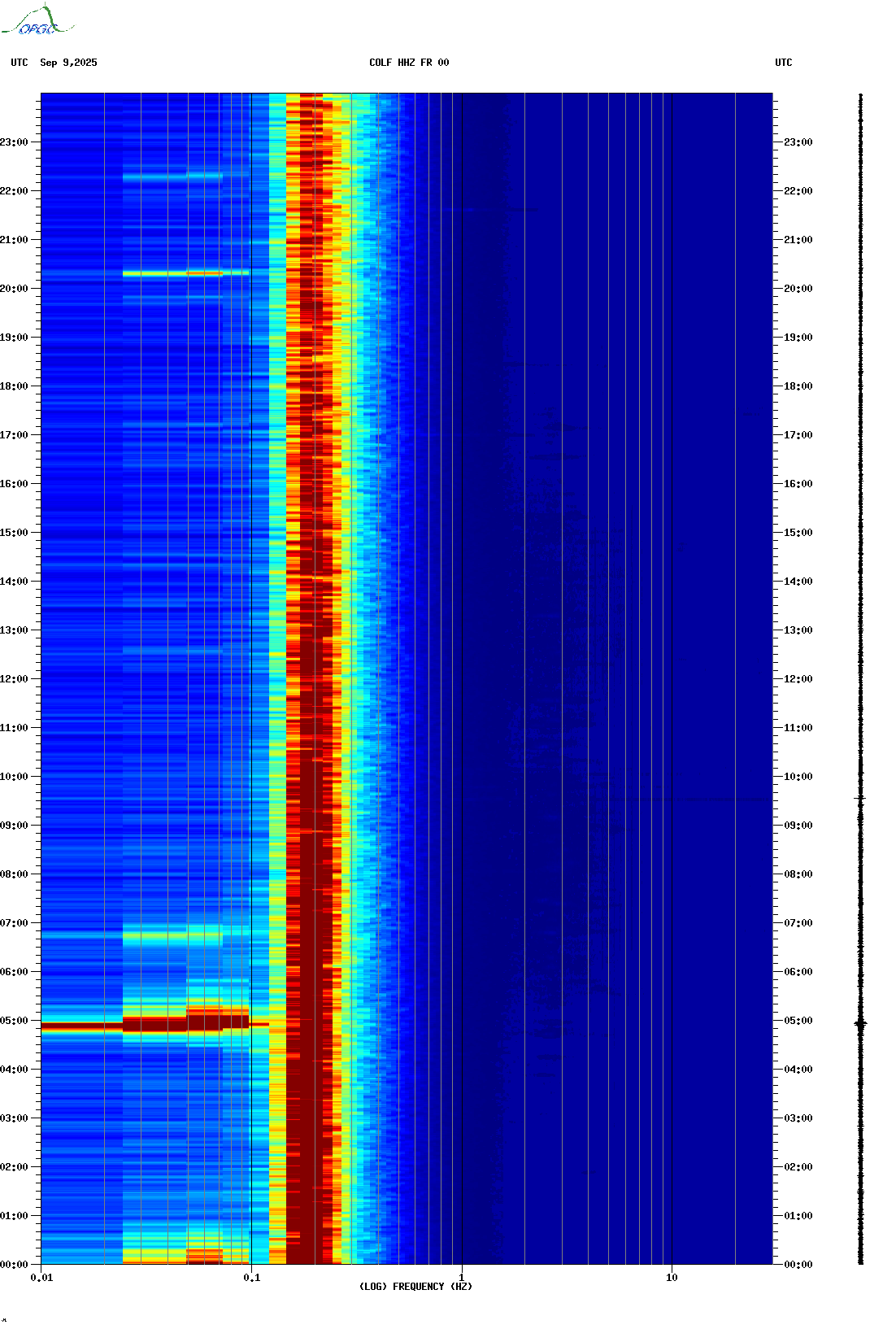The image size is (896, 1329).
Task: Click the left axis '09:00' time label
Action: [x=14, y=826]
